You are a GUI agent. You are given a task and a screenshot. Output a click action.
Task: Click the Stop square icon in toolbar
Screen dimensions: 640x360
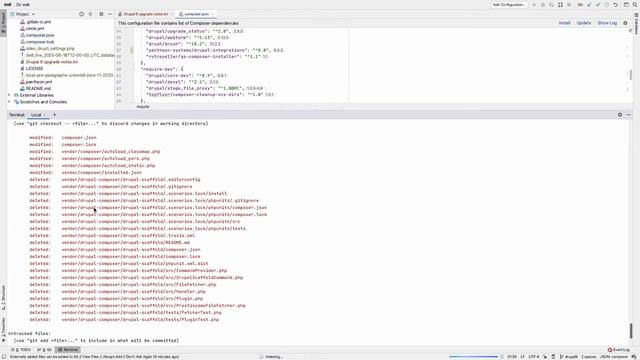coord(569,4)
